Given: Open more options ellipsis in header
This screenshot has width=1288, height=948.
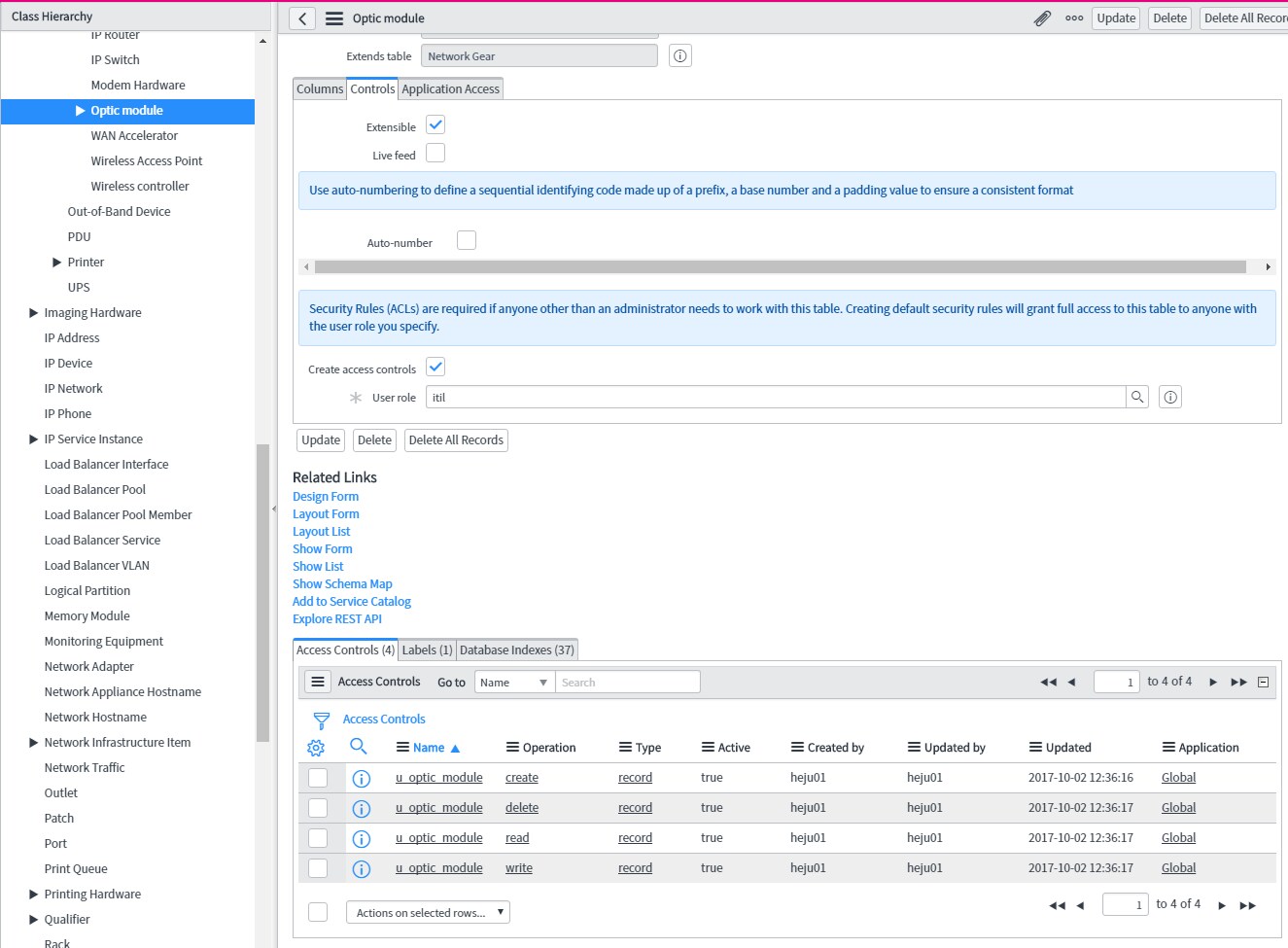Looking at the screenshot, I should pos(1074,18).
